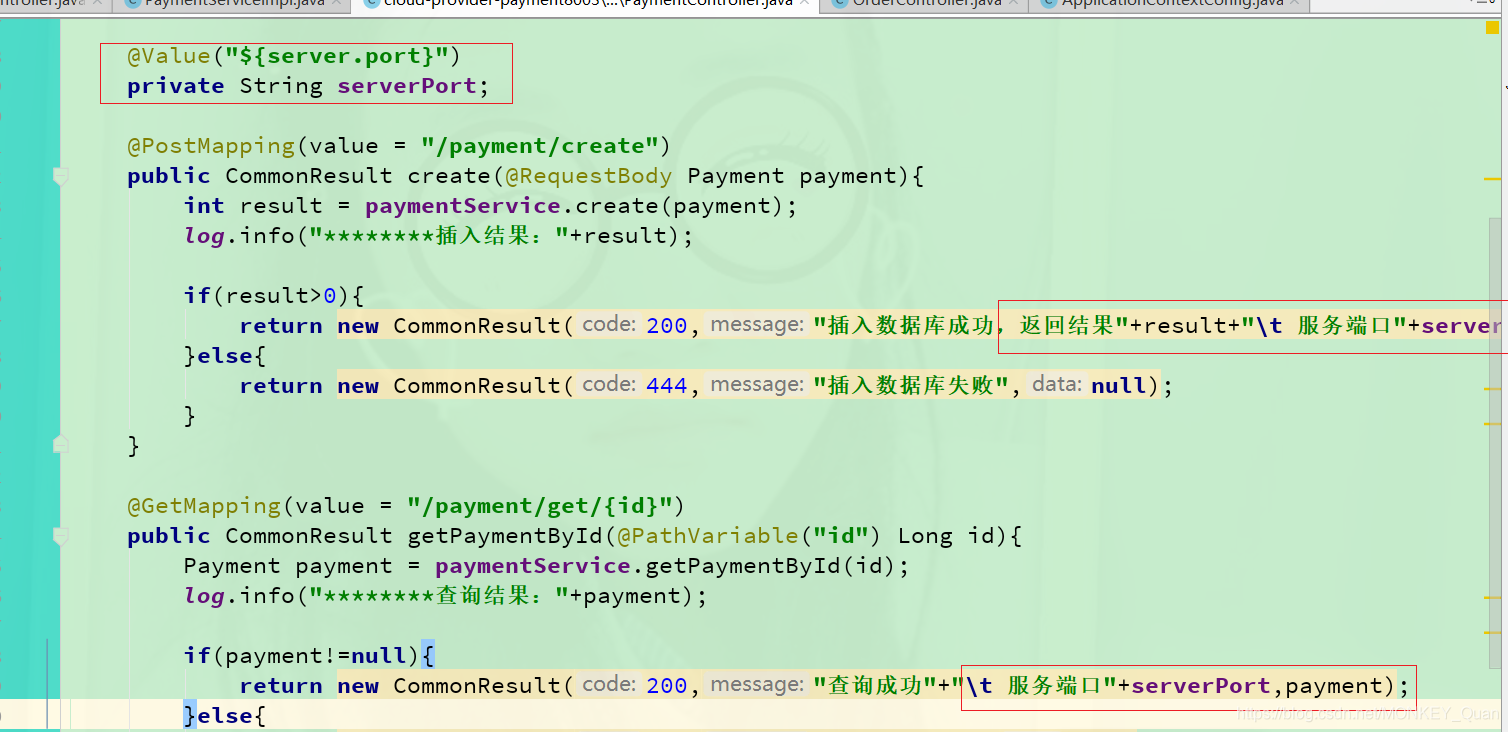Click the @GetMapping annotation

[204, 506]
